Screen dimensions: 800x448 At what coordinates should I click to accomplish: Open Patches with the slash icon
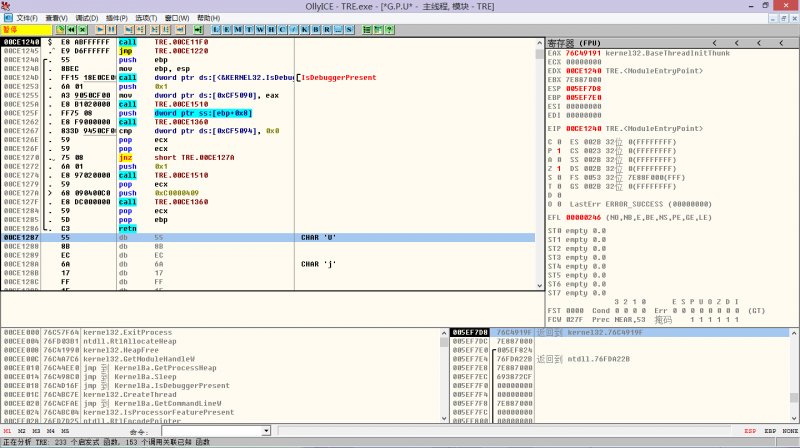[x=293, y=30]
